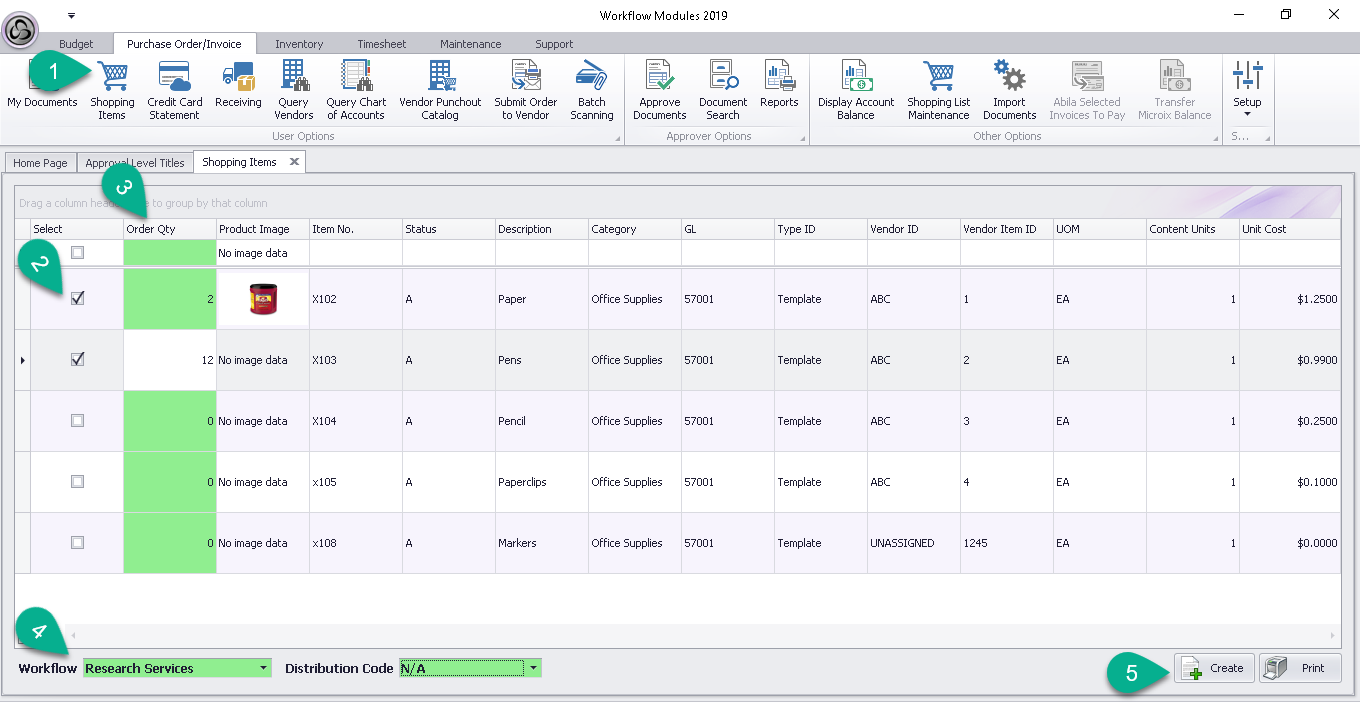Launch Vendor Punchout Catalog

(440, 89)
